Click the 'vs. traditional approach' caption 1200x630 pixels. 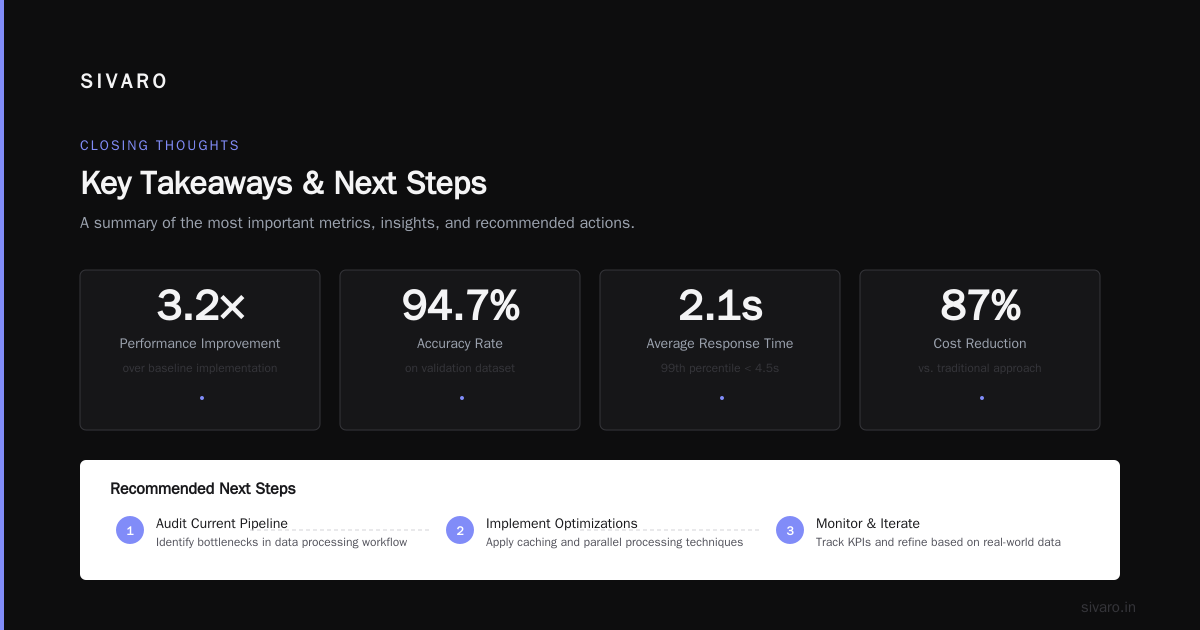point(980,368)
